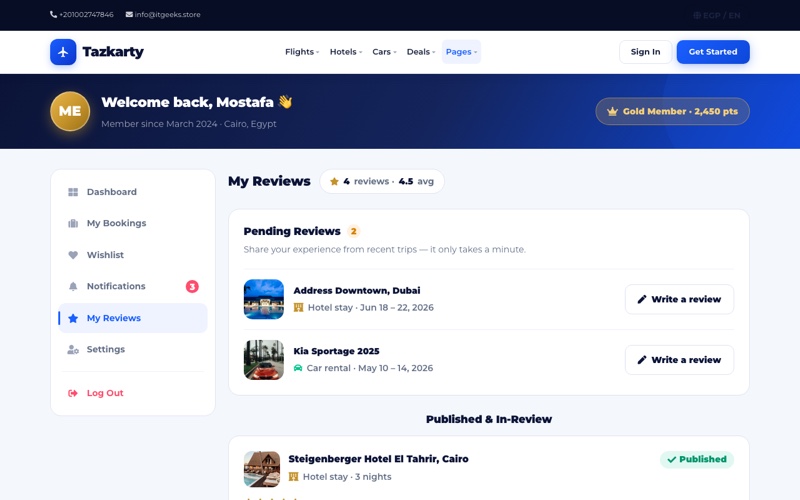The image size is (800, 500).
Task: Click the email envelope icon in top bar
Action: coord(129,15)
